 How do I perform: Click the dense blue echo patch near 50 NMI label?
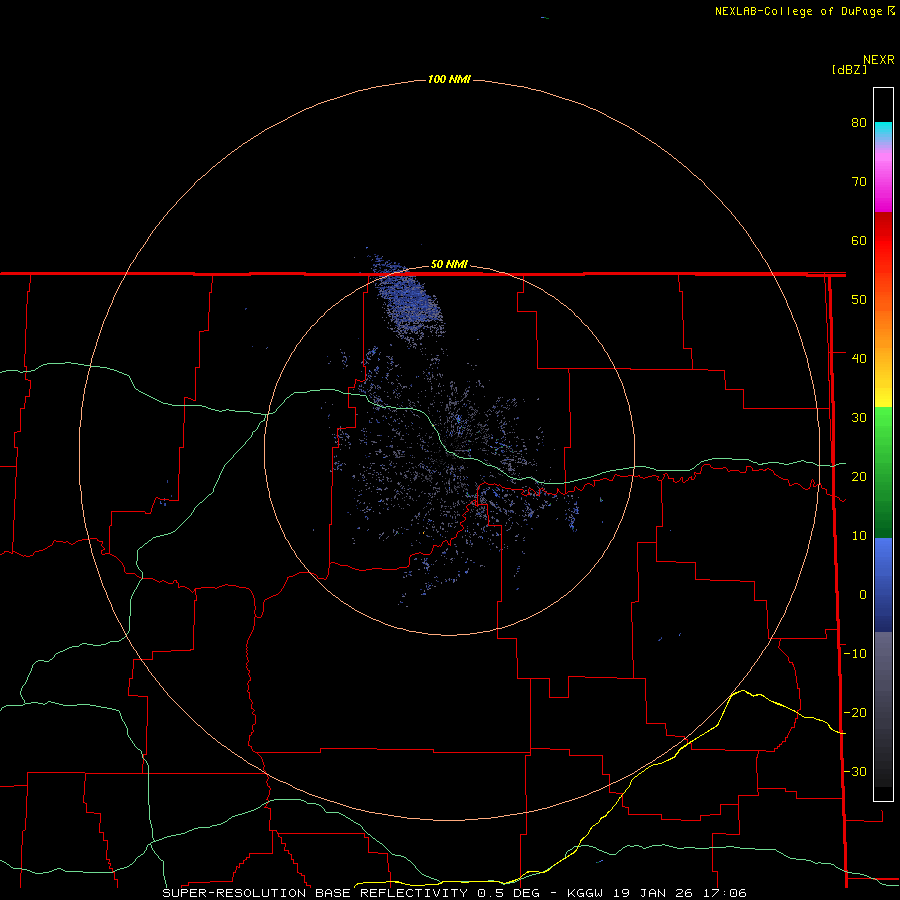click(x=410, y=301)
